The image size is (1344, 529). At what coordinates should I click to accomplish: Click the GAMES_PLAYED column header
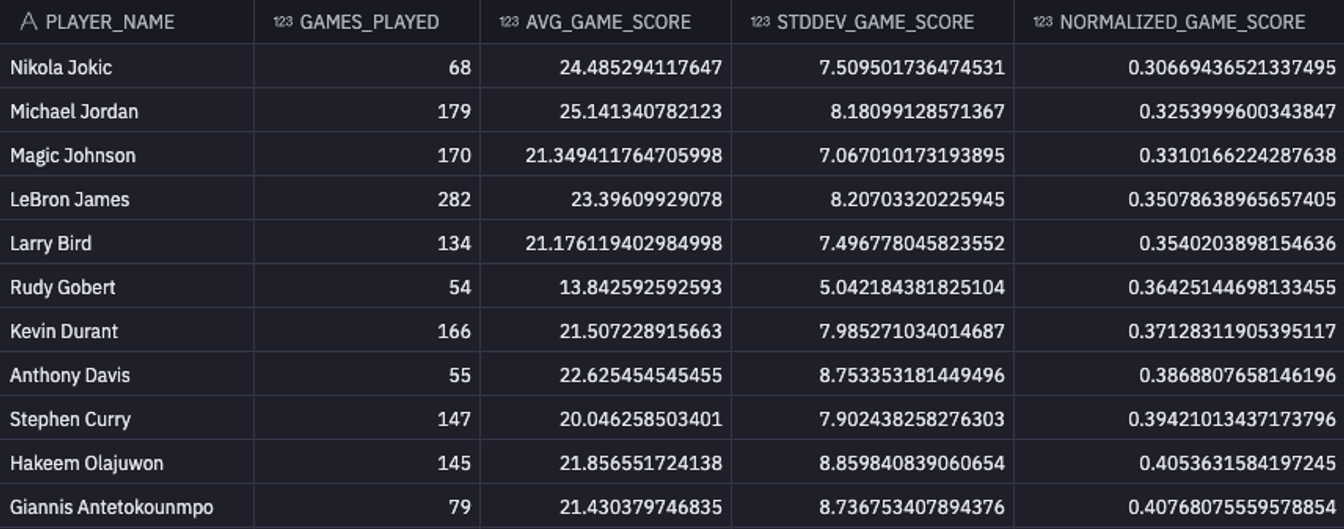point(367,22)
